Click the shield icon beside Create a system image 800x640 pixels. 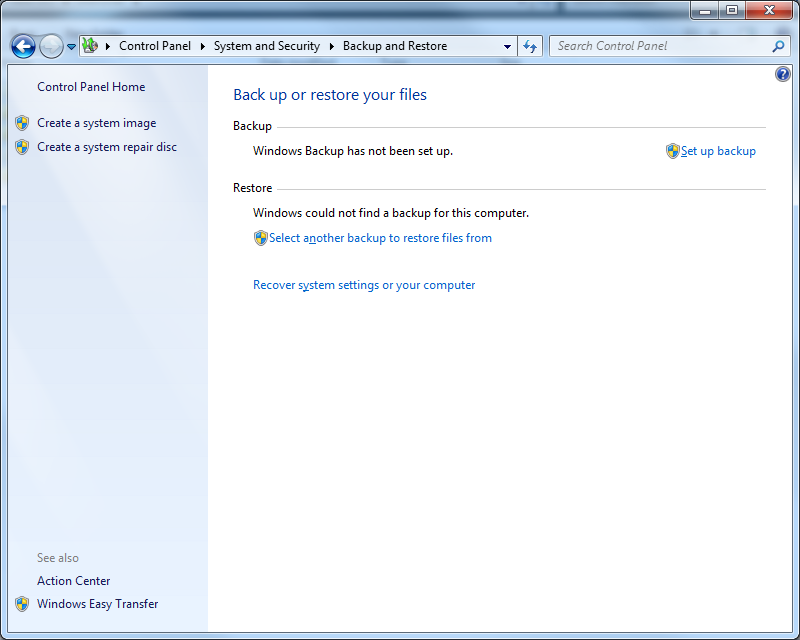[x=22, y=123]
